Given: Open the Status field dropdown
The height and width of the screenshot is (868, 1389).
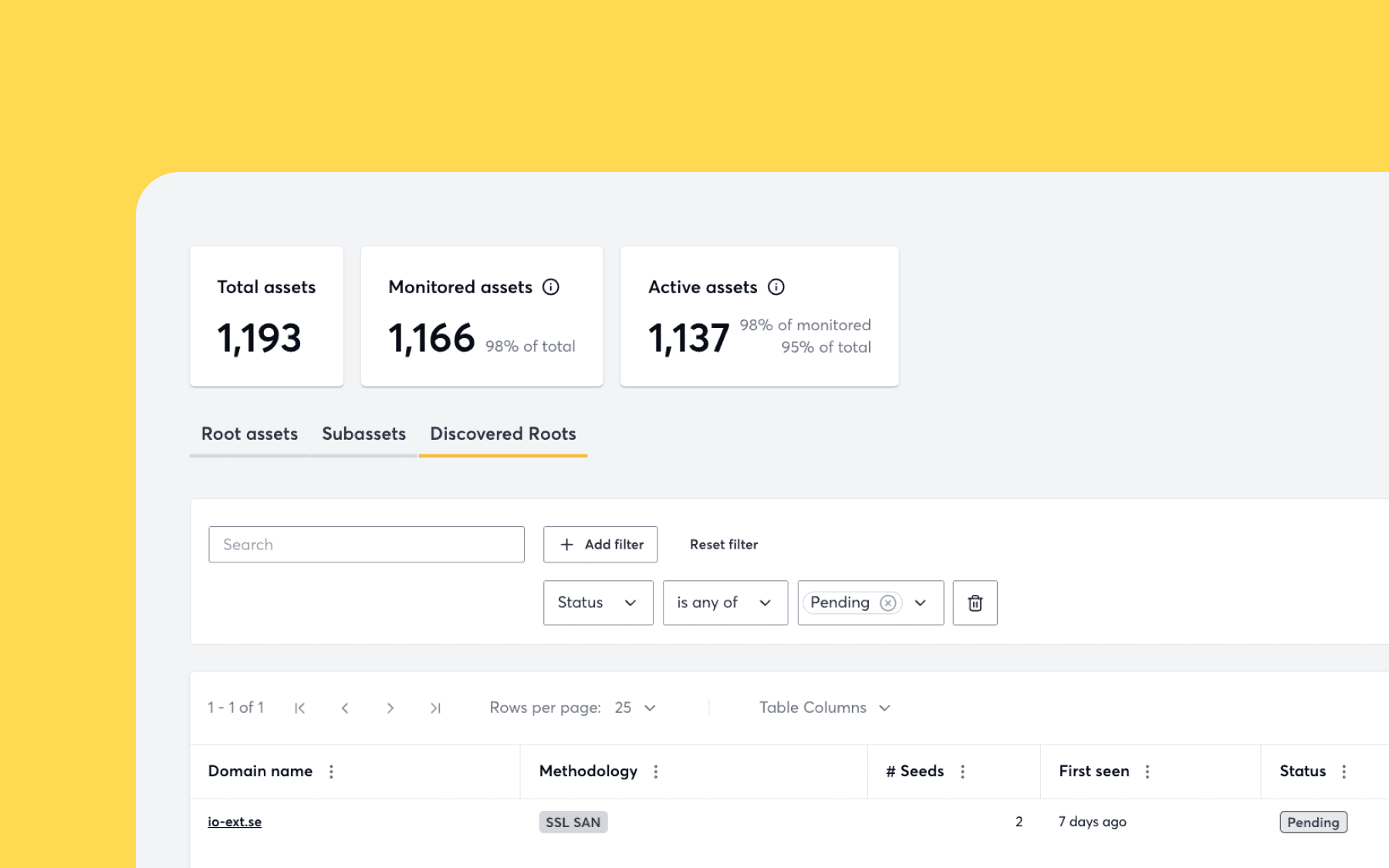Looking at the screenshot, I should (598, 603).
